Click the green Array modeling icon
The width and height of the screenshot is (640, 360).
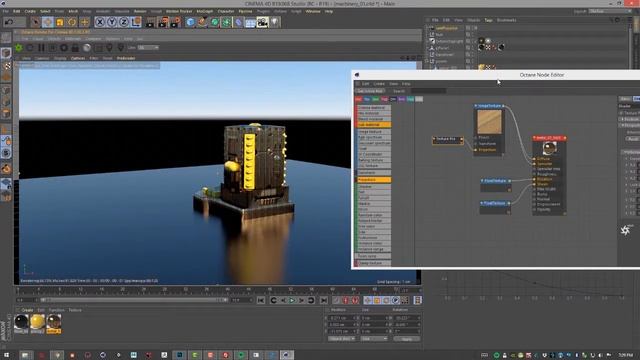pyautogui.click(x=227, y=22)
